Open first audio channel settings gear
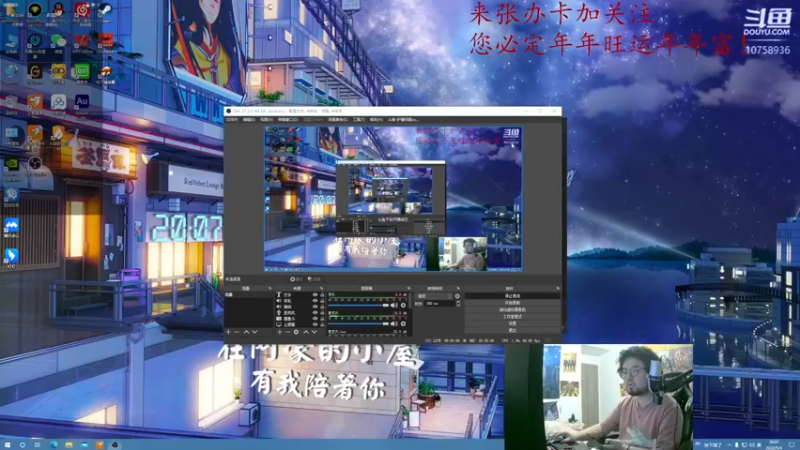This screenshot has height=450, width=800. [x=403, y=305]
